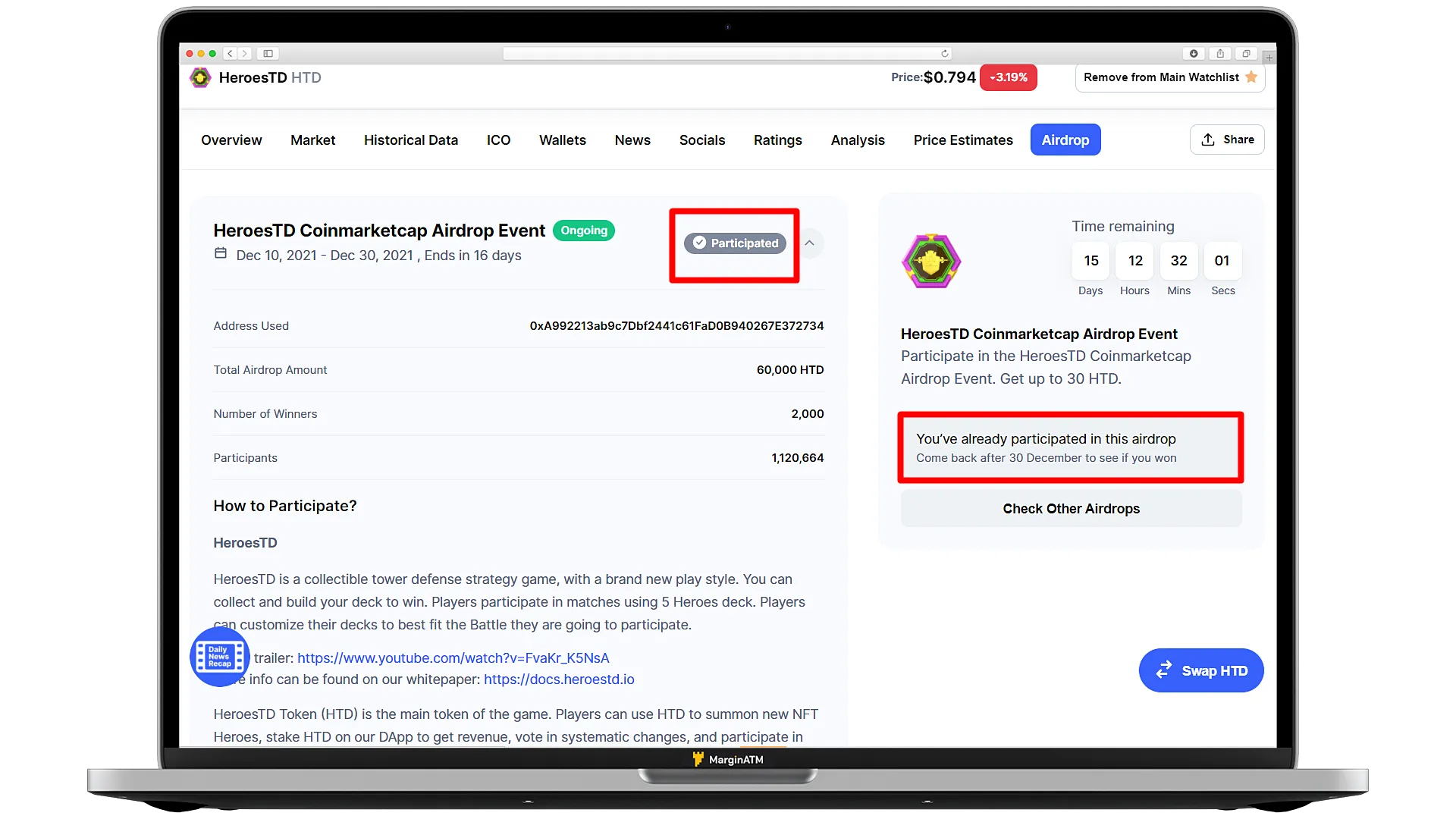Click the Participated status badge
1456x819 pixels.
(735, 243)
